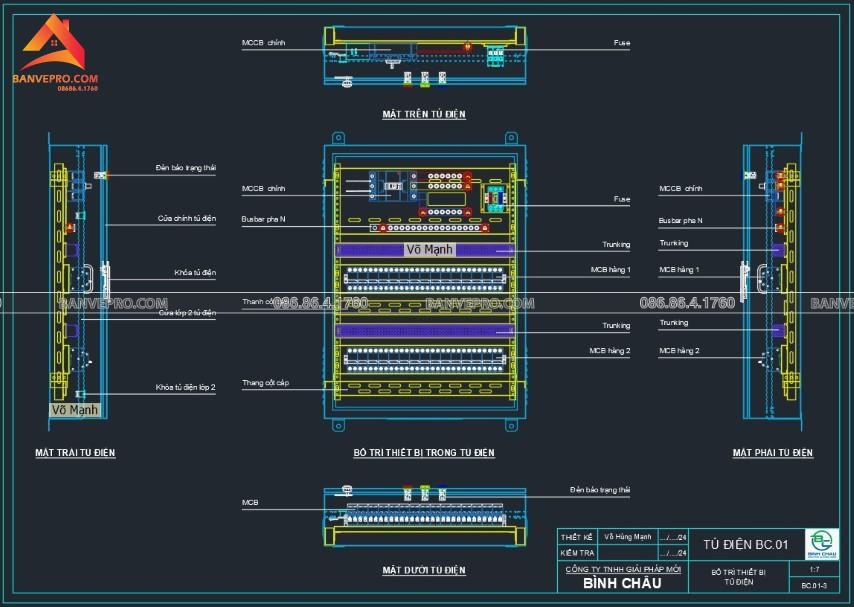
Task: Click the 'THIẾT KẾ' cell in title block
Action: pyautogui.click(x=577, y=537)
